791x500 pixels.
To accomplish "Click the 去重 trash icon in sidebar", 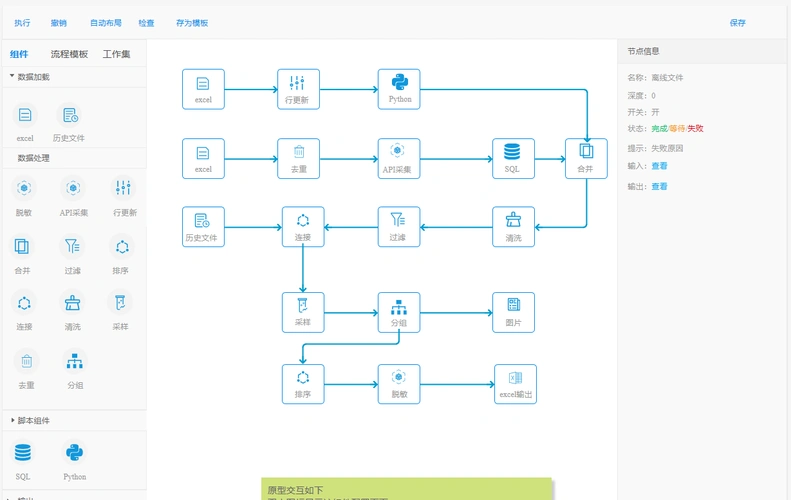I will click(x=25, y=361).
